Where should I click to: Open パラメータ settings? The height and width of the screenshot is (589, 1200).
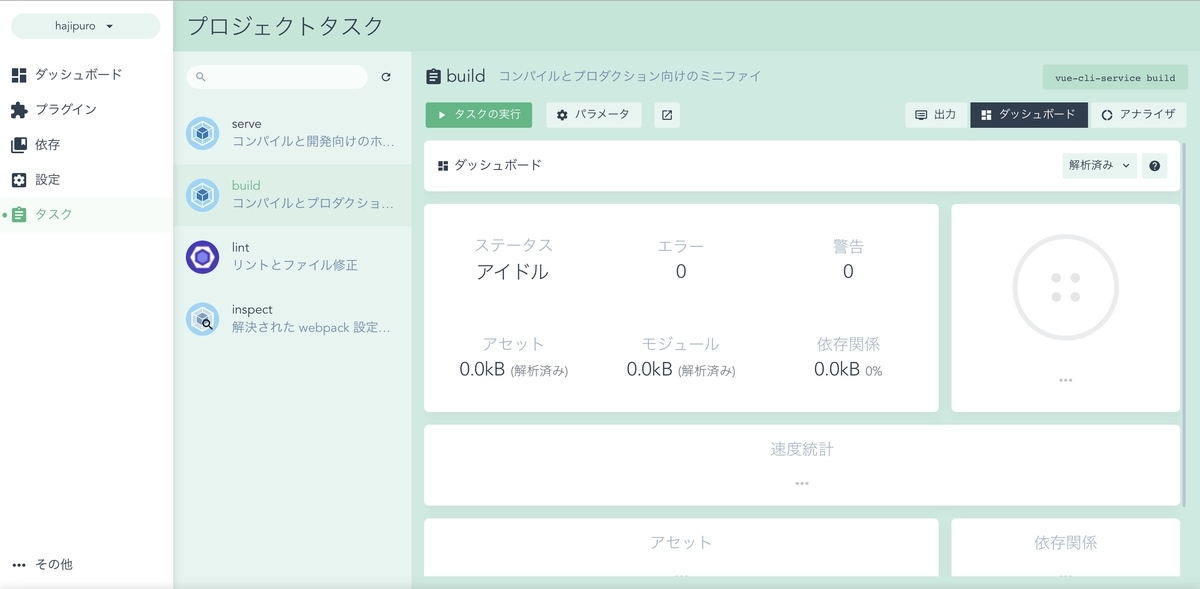594,115
